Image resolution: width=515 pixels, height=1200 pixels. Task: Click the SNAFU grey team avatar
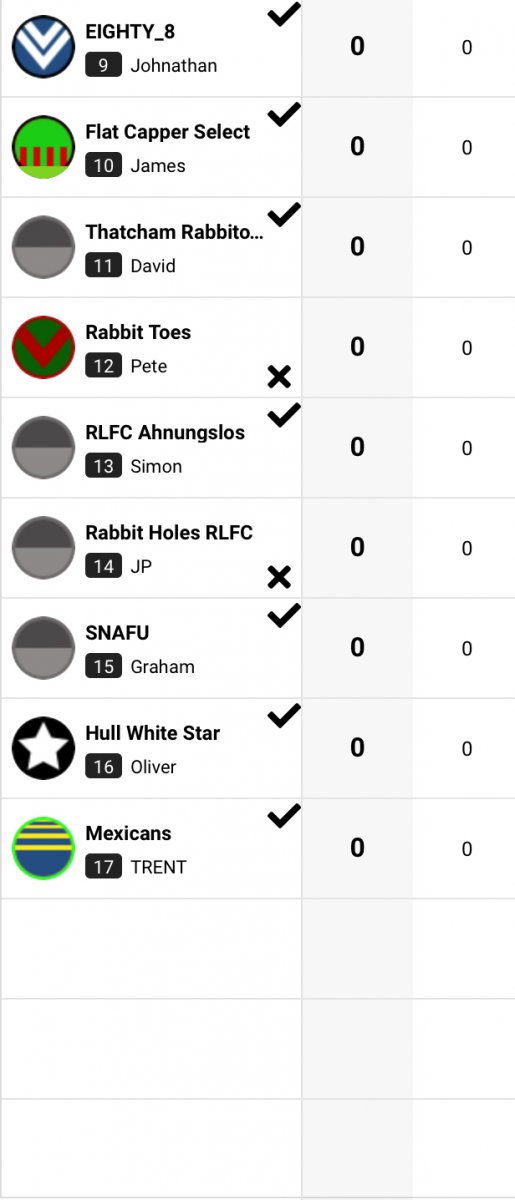pyautogui.click(x=44, y=648)
